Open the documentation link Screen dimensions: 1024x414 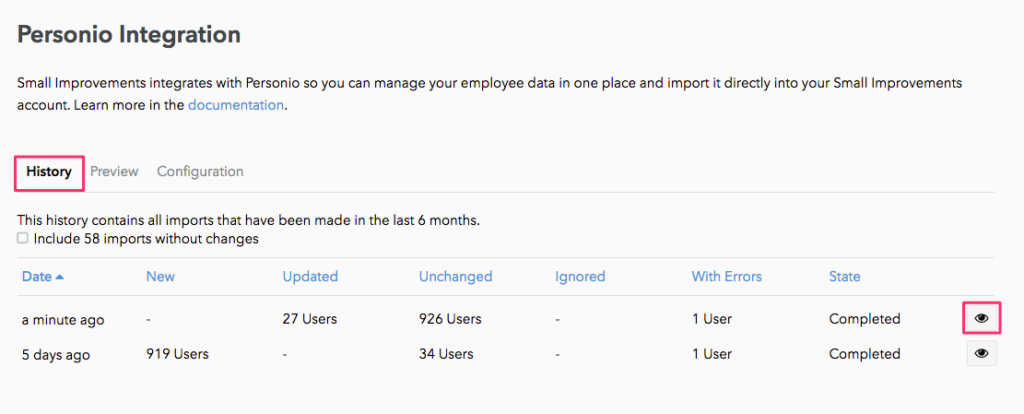click(x=236, y=105)
